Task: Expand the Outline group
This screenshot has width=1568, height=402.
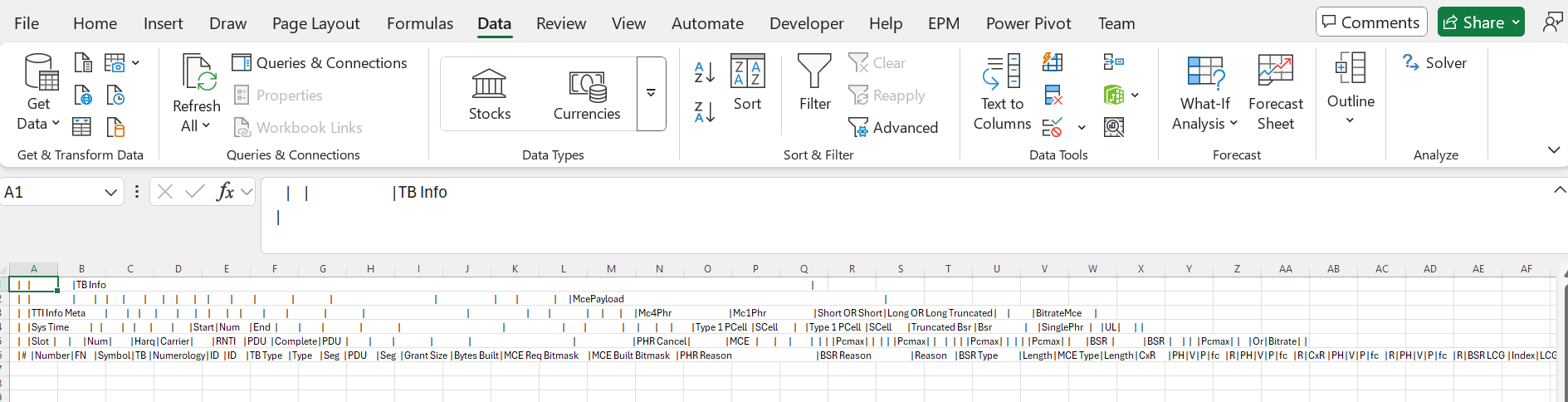Action: coord(1351,90)
